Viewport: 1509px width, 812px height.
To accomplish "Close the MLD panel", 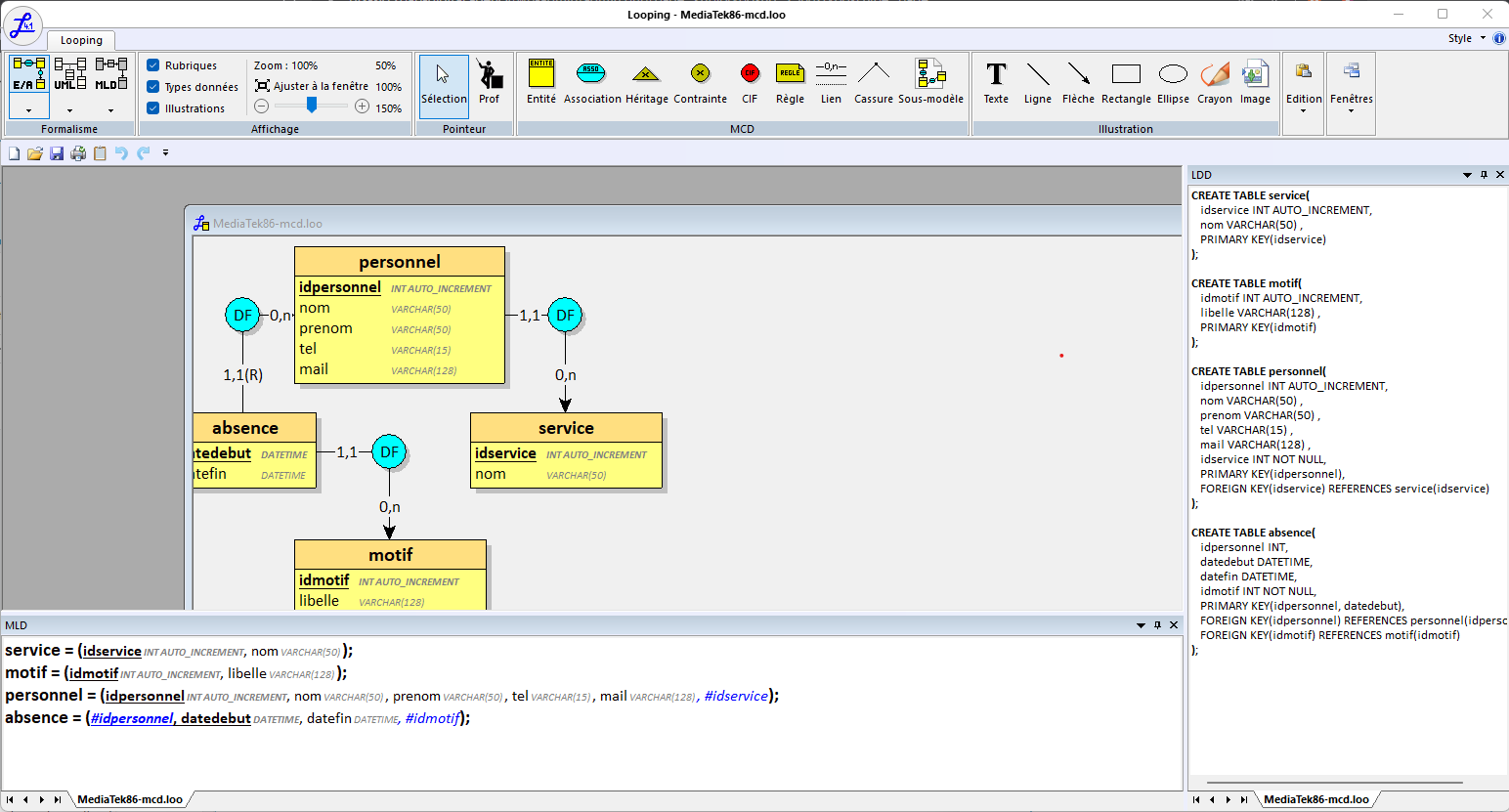I will tap(1174, 625).
